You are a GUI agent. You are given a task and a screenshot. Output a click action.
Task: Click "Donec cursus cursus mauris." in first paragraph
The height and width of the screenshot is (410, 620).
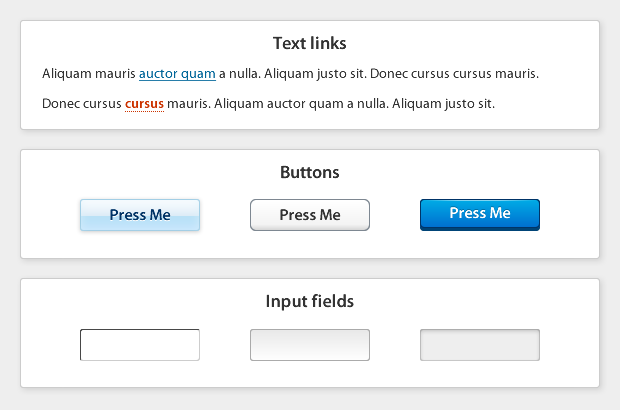454,74
